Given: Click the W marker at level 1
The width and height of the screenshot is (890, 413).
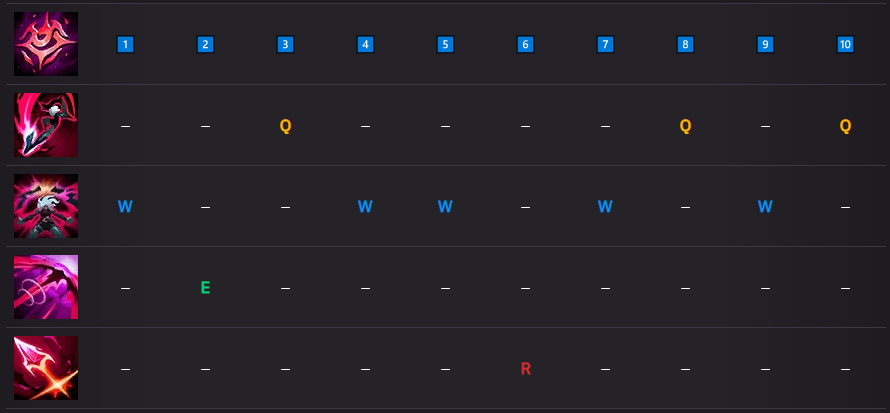Looking at the screenshot, I should 125,207.
